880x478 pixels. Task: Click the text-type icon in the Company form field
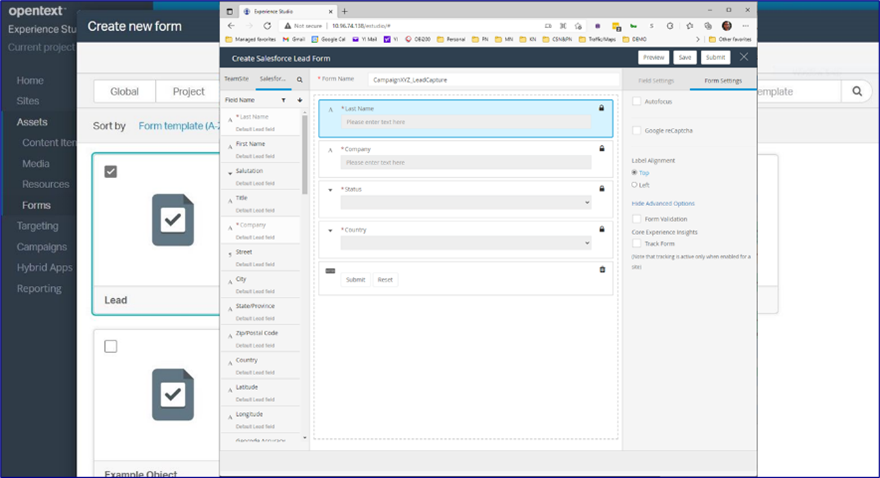pyautogui.click(x=330, y=150)
